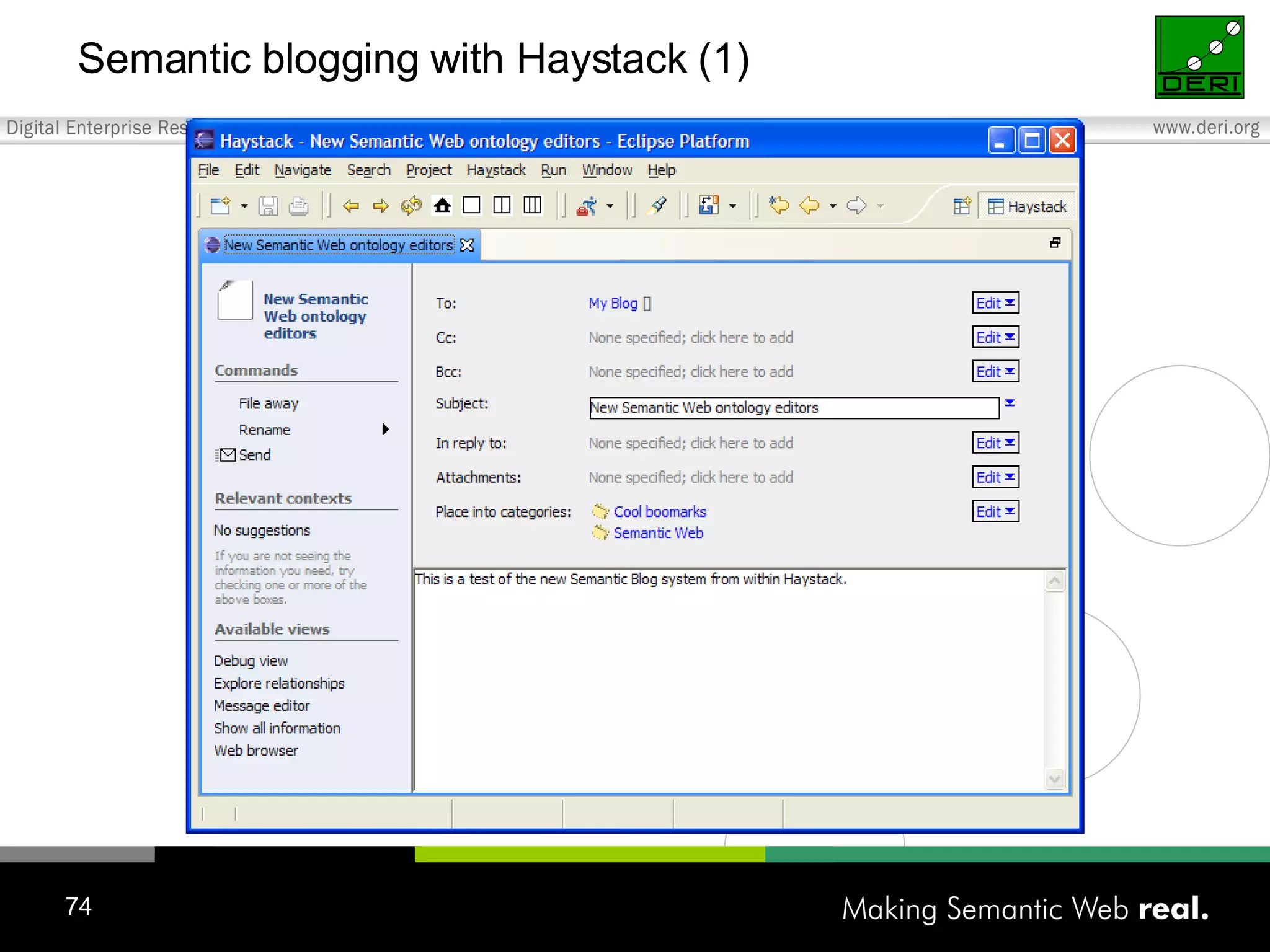Open the New wizard dropdown arrow
Viewport: 1270px width, 952px height.
[x=244, y=206]
